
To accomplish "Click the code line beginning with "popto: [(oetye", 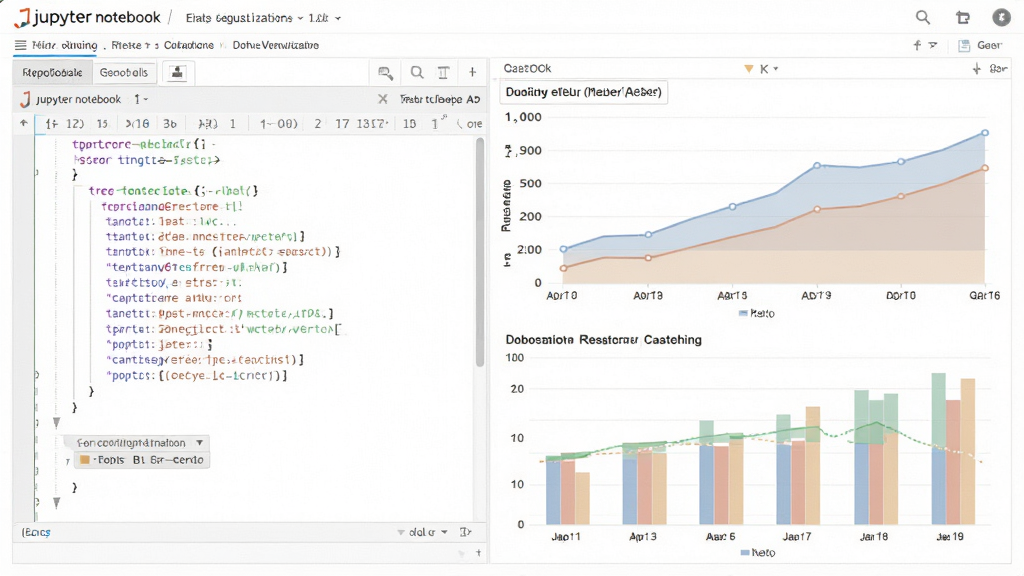I will [197, 376].
